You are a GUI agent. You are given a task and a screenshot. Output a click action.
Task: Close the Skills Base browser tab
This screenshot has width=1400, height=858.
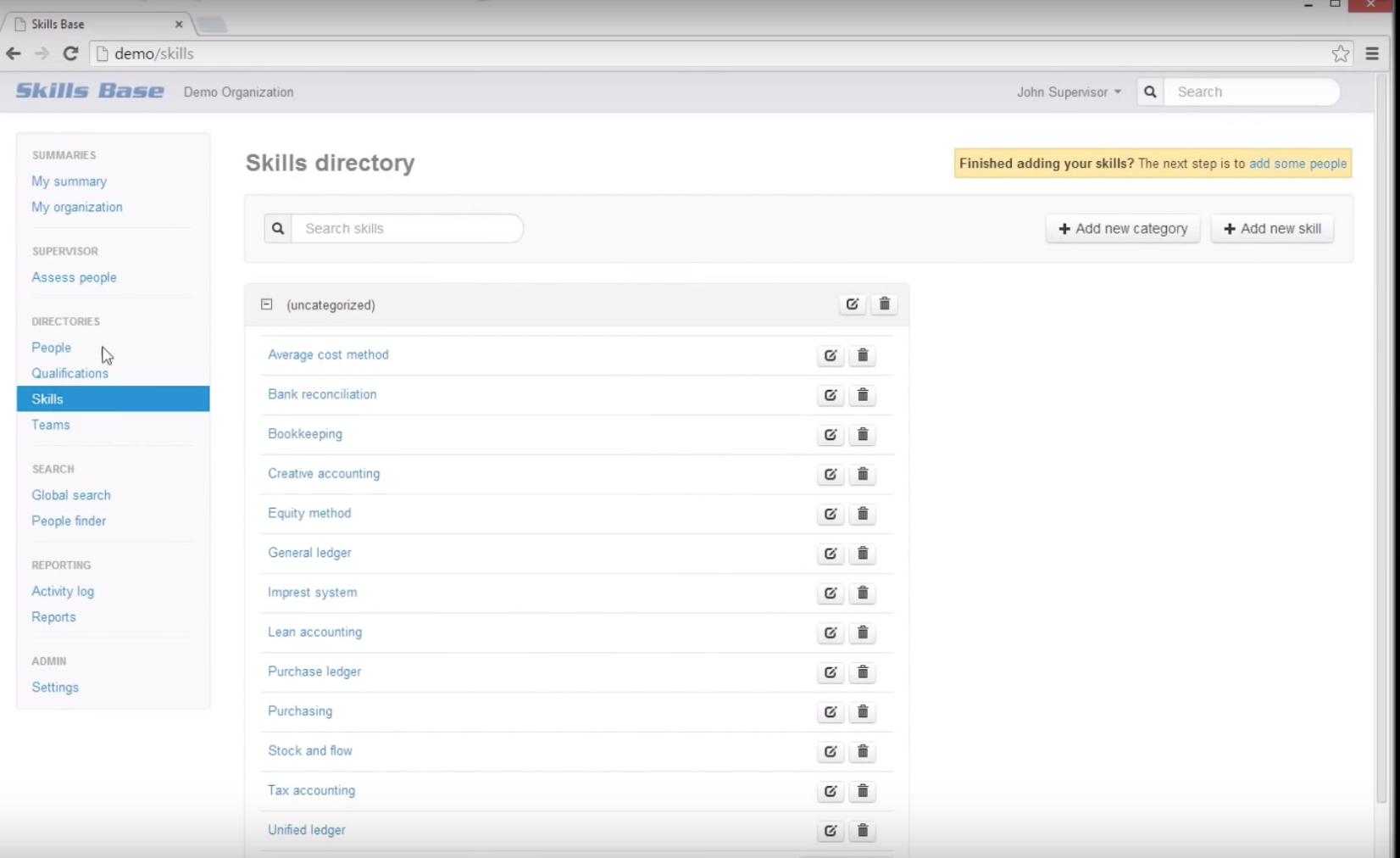pos(179,24)
